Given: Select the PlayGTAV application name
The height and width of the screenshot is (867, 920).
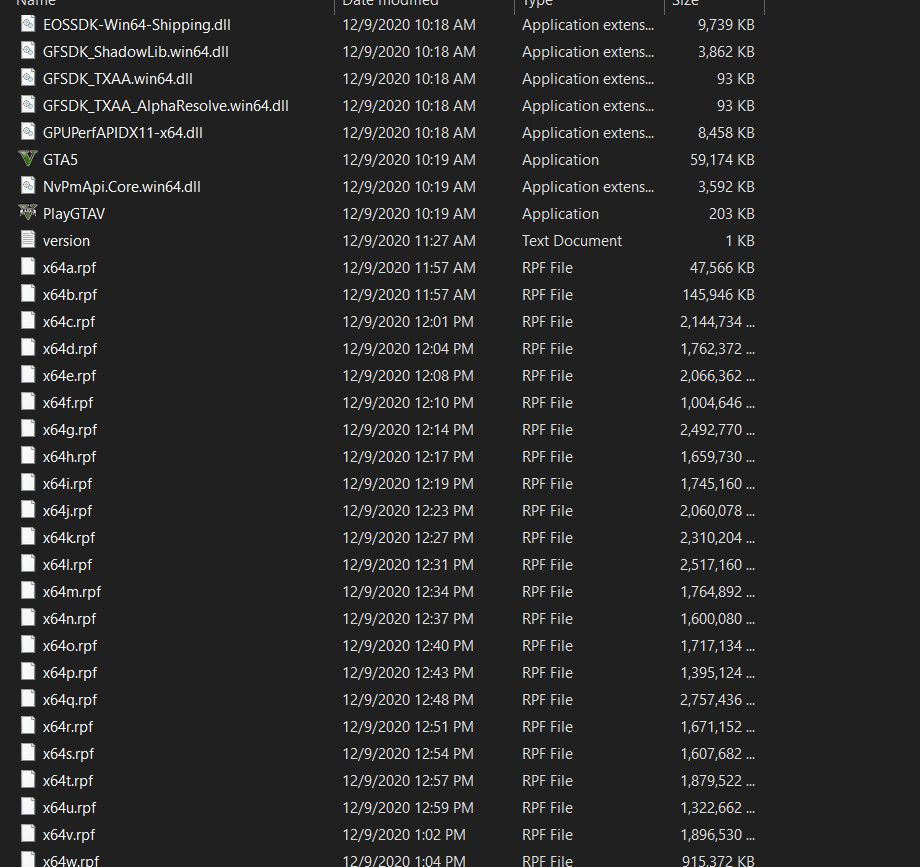Looking at the screenshot, I should point(74,214).
